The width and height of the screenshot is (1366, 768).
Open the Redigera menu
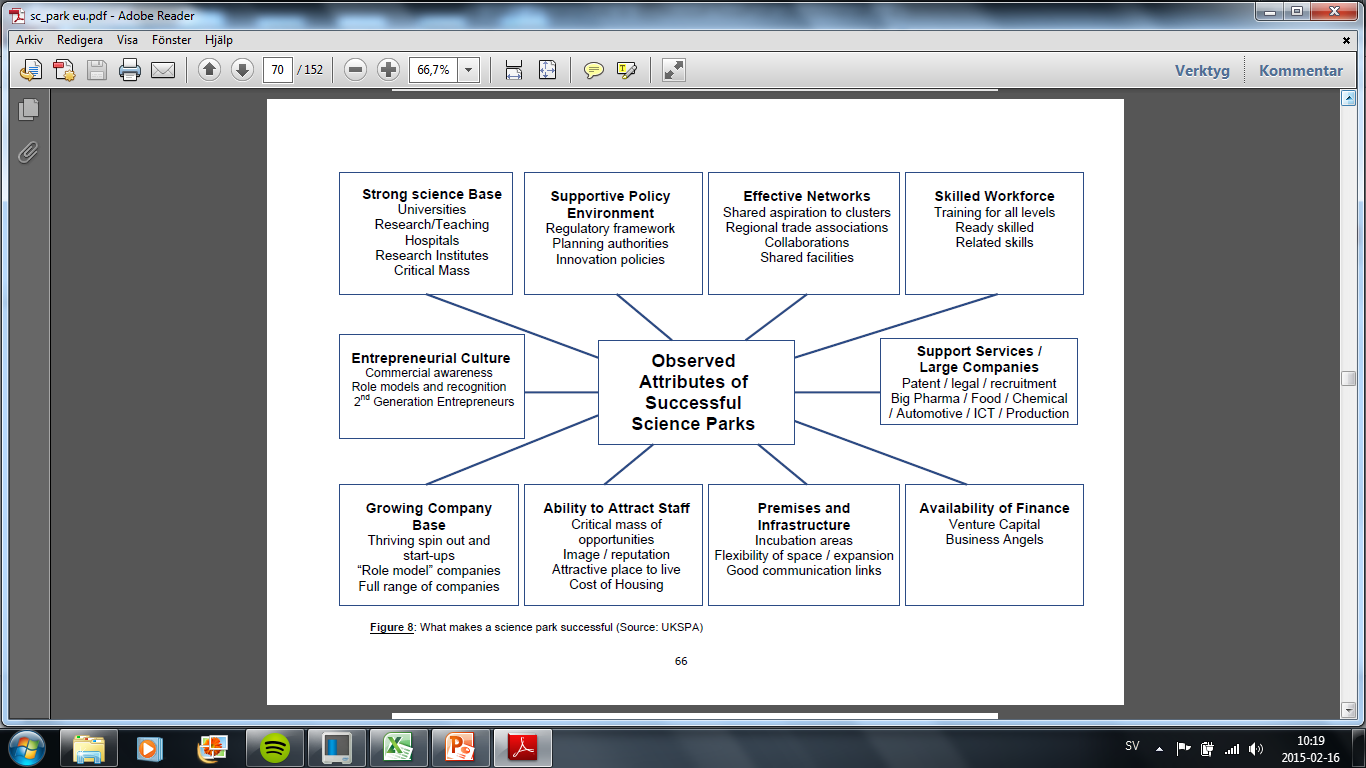click(x=80, y=40)
